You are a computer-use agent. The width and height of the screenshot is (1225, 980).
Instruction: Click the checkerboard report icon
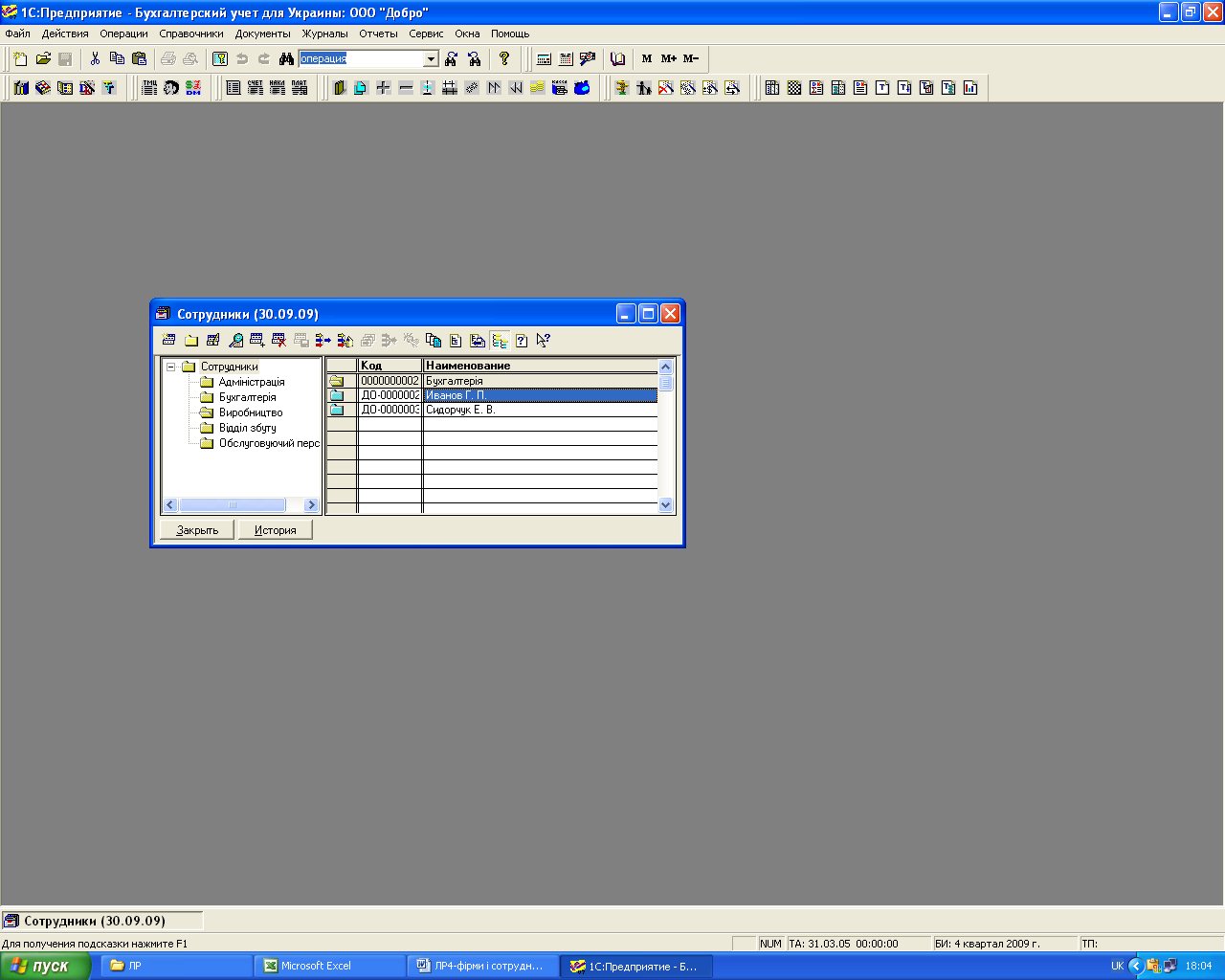click(794, 88)
